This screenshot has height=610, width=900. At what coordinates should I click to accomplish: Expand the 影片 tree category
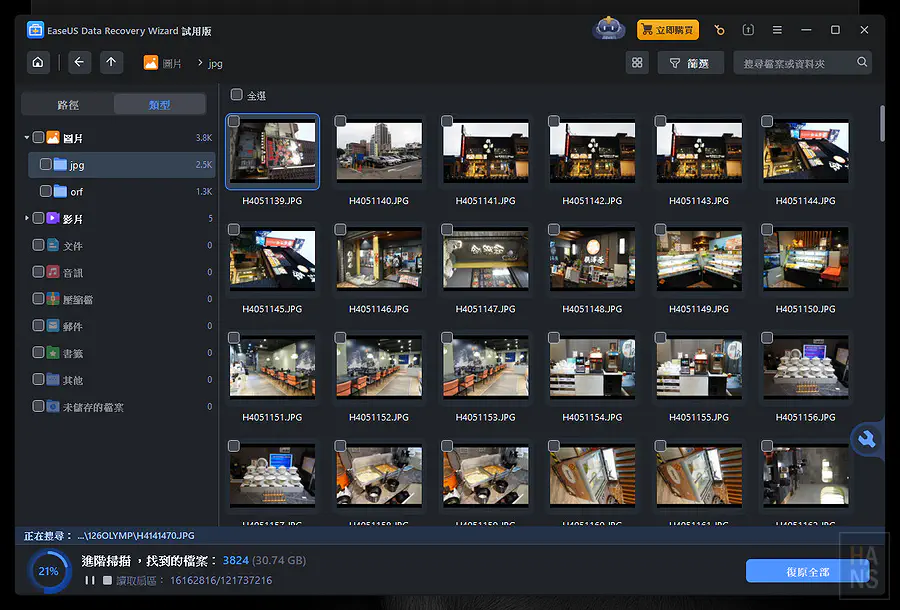point(27,218)
